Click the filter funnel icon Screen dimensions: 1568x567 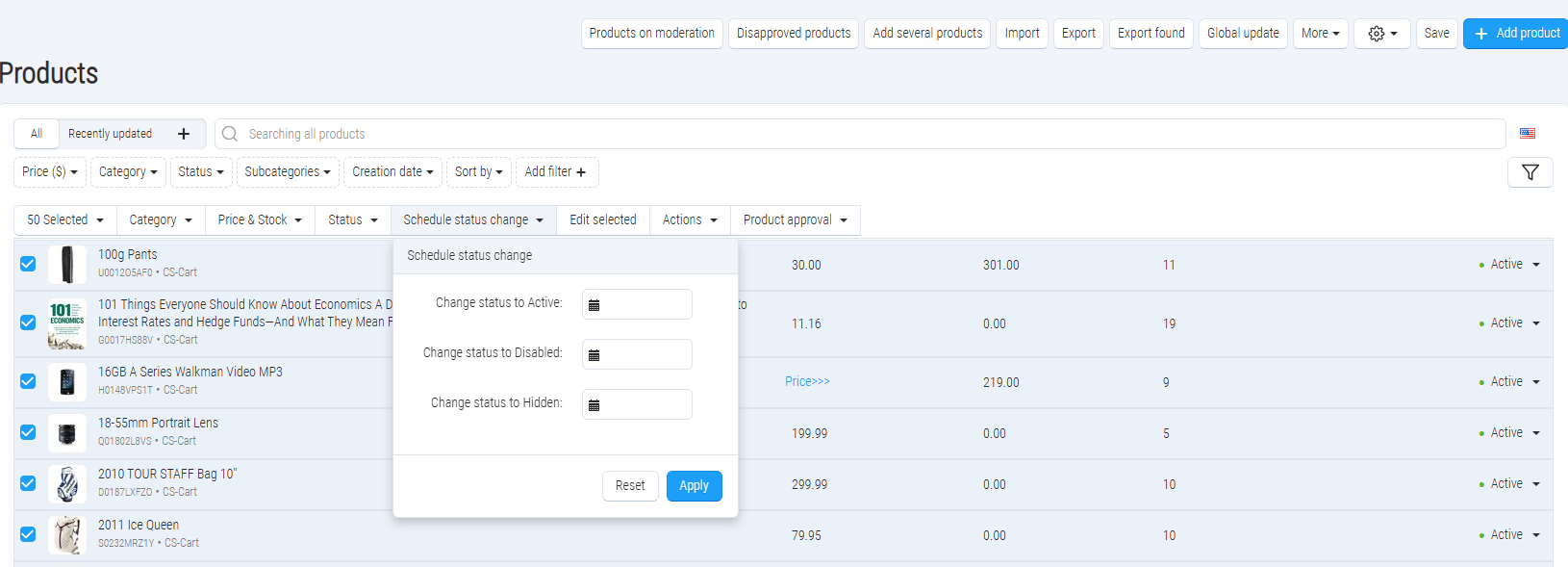[1530, 172]
